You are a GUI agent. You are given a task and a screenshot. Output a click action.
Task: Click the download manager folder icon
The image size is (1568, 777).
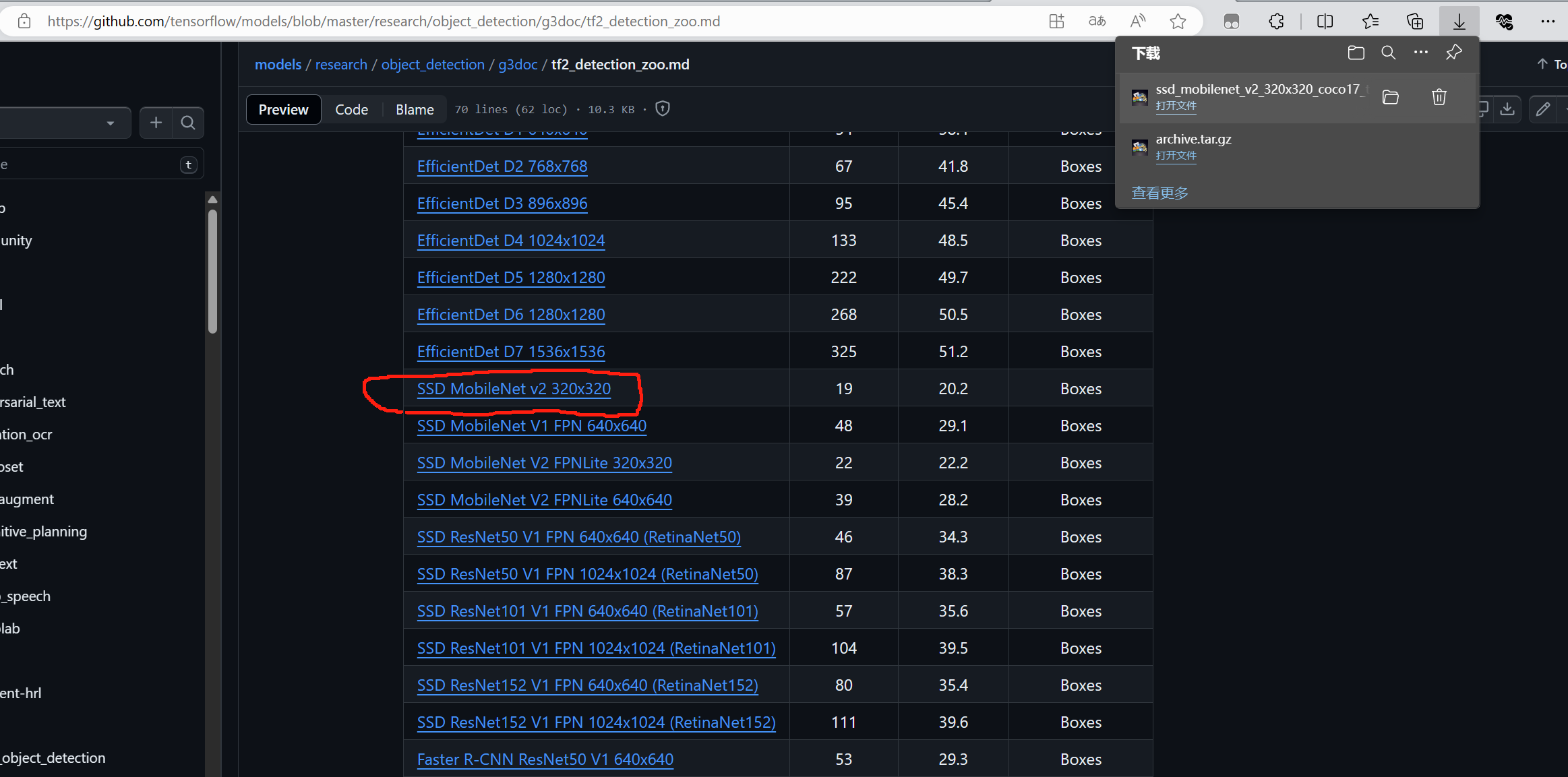click(1356, 53)
